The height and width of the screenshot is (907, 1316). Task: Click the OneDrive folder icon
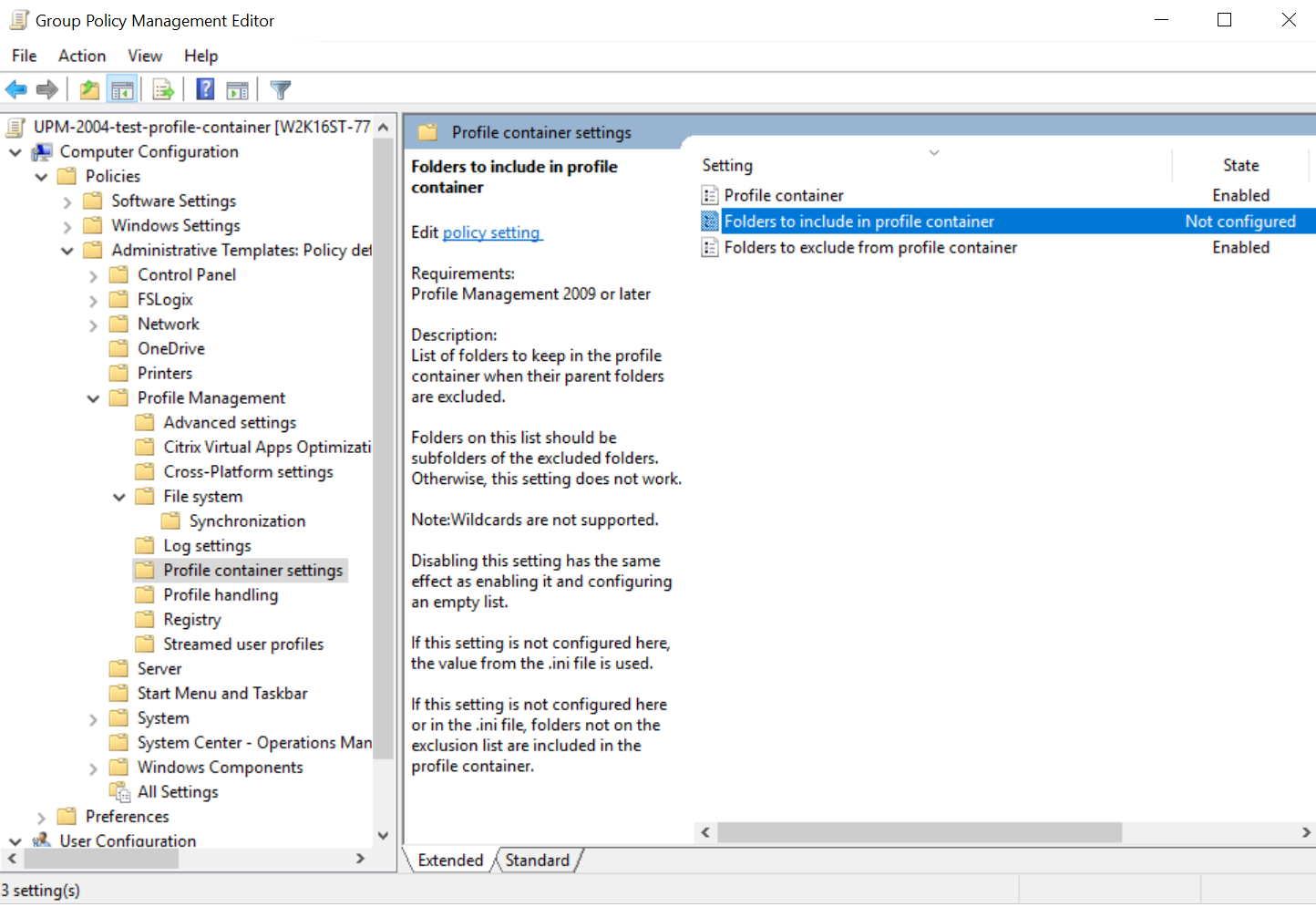coord(118,348)
